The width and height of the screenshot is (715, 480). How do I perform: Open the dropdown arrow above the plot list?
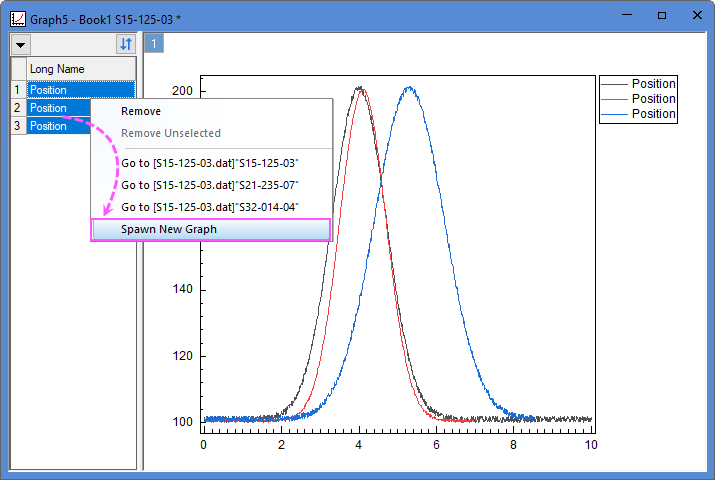(x=21, y=45)
